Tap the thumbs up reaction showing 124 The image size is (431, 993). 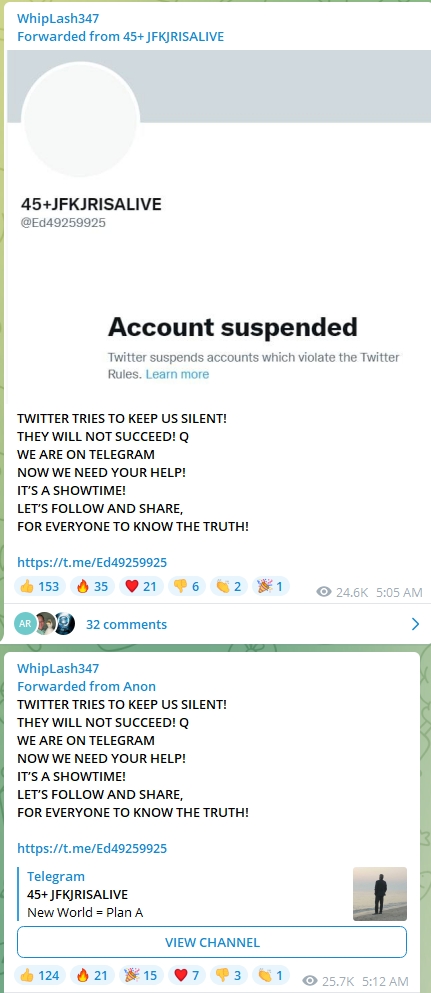(x=39, y=975)
